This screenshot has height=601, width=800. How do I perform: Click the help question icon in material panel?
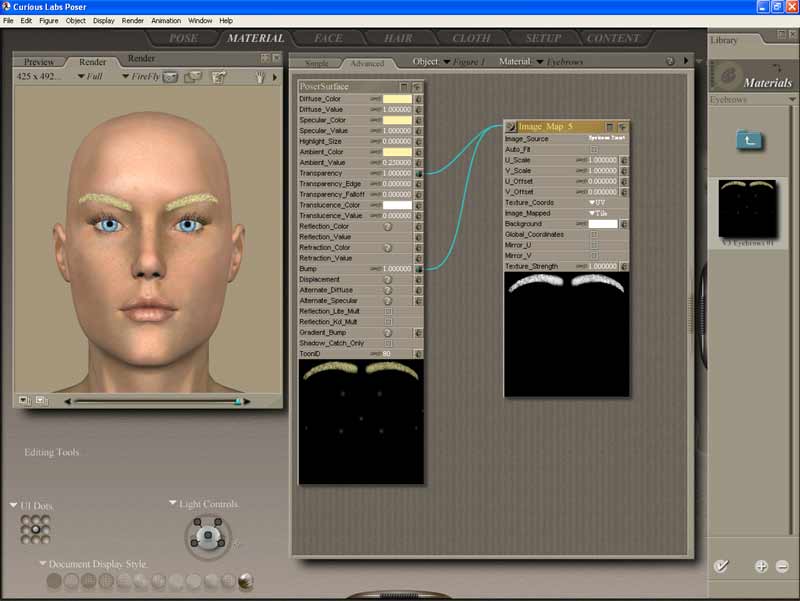[670, 61]
